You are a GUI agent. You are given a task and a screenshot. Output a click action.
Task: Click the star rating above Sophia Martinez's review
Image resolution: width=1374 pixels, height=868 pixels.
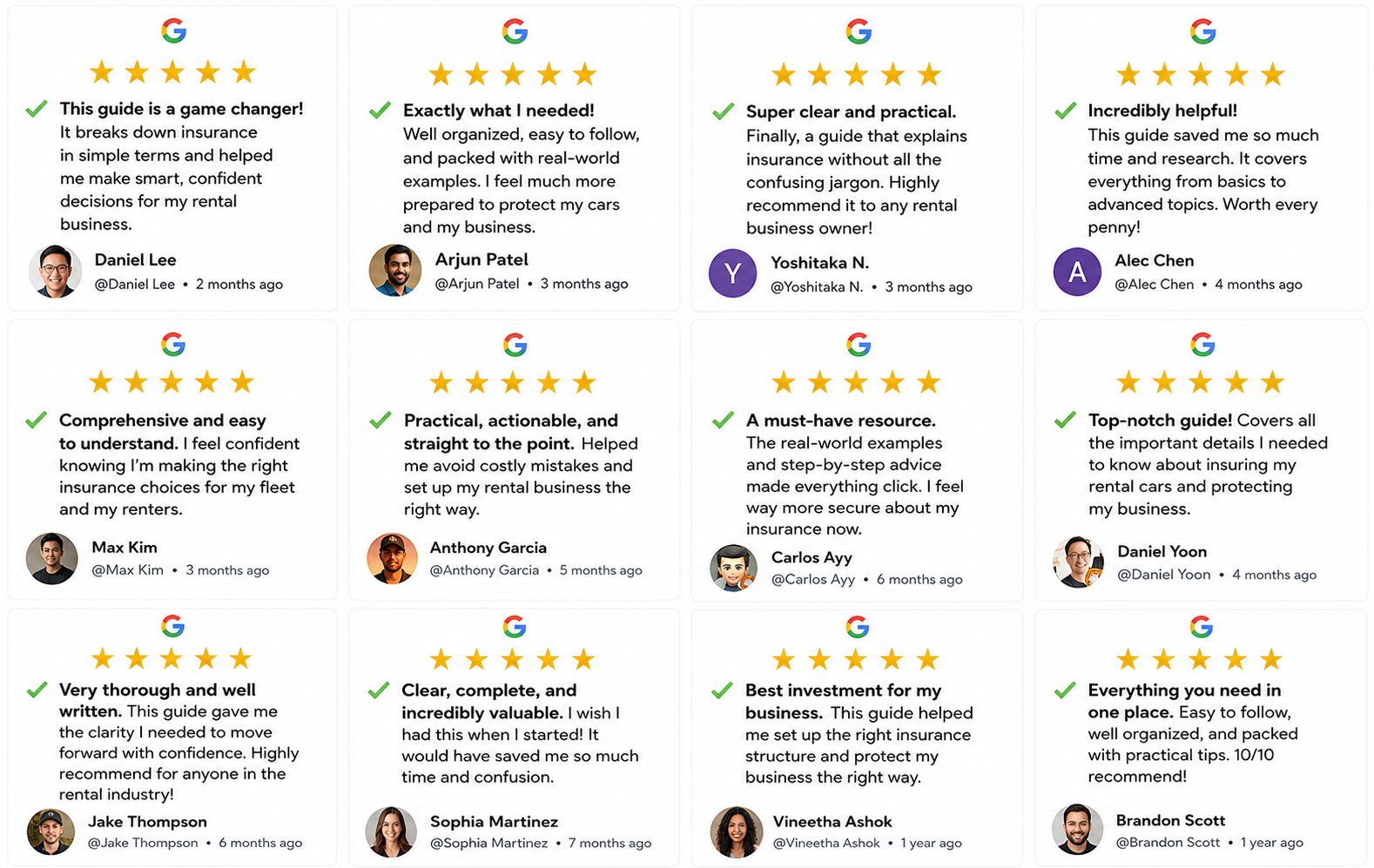[x=513, y=659]
